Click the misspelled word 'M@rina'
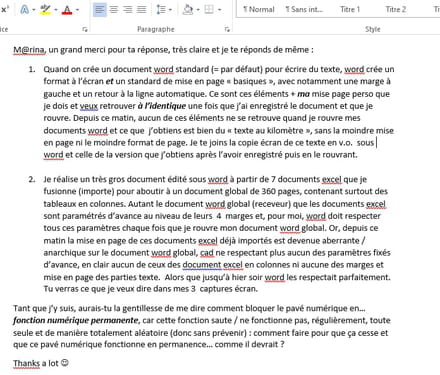Image resolution: width=440 pixels, height=375 pixels. (29, 50)
